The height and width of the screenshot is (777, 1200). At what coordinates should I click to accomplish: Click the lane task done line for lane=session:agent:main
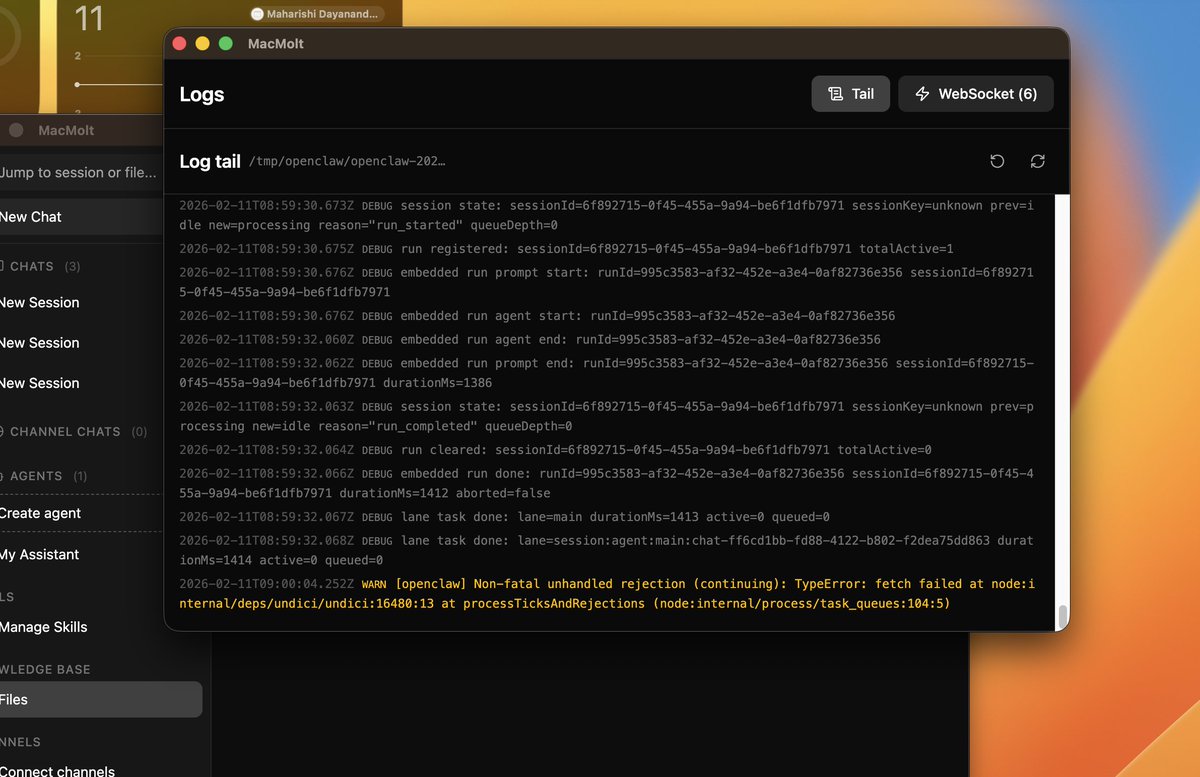point(607,550)
